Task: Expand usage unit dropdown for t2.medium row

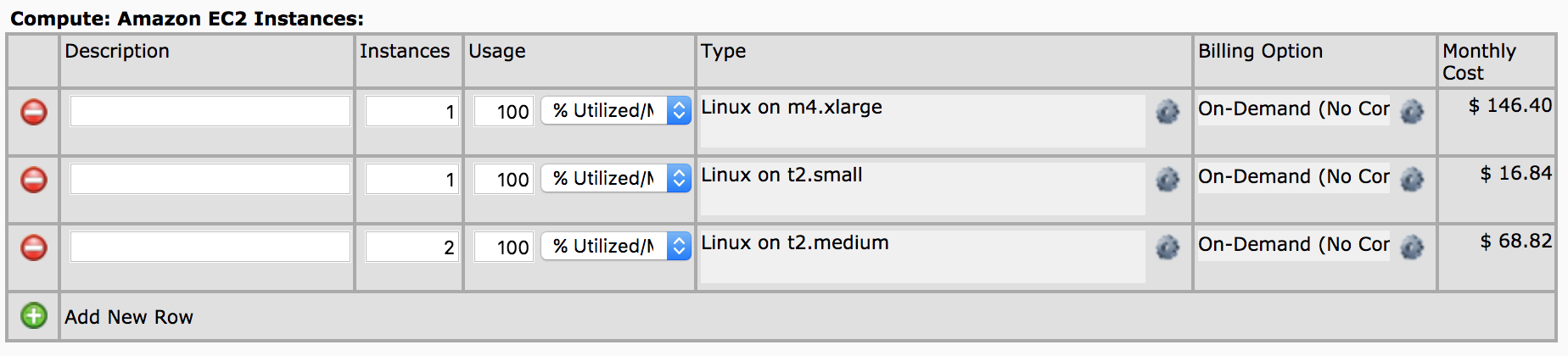Action: click(x=616, y=246)
